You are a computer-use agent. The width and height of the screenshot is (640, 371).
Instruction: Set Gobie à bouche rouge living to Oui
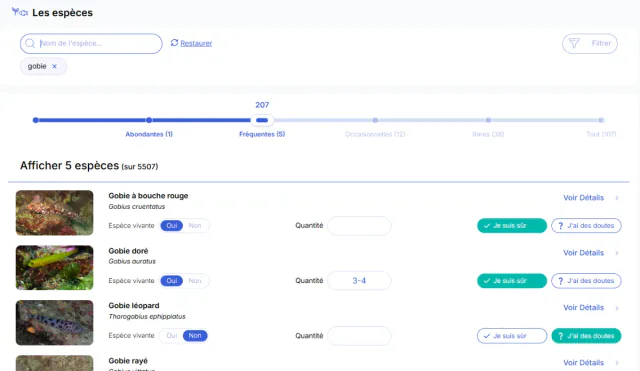point(171,226)
